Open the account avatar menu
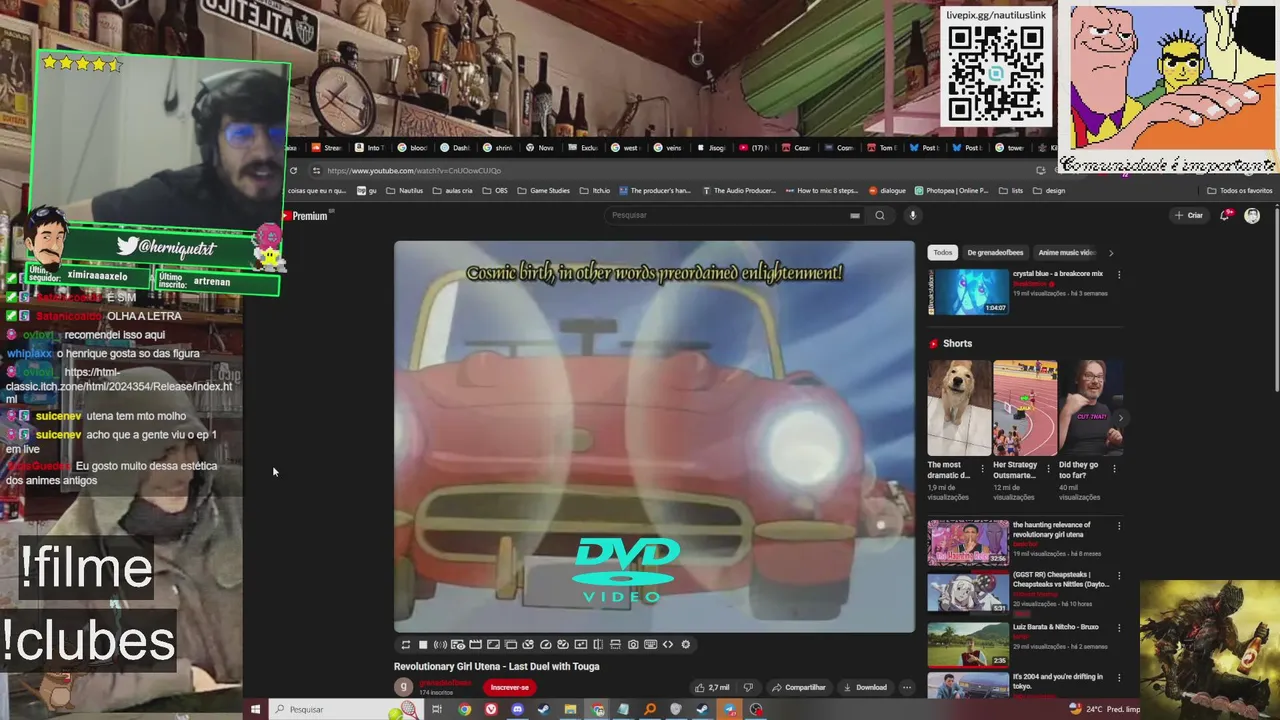Viewport: 1280px width, 720px height. pyautogui.click(x=1252, y=215)
